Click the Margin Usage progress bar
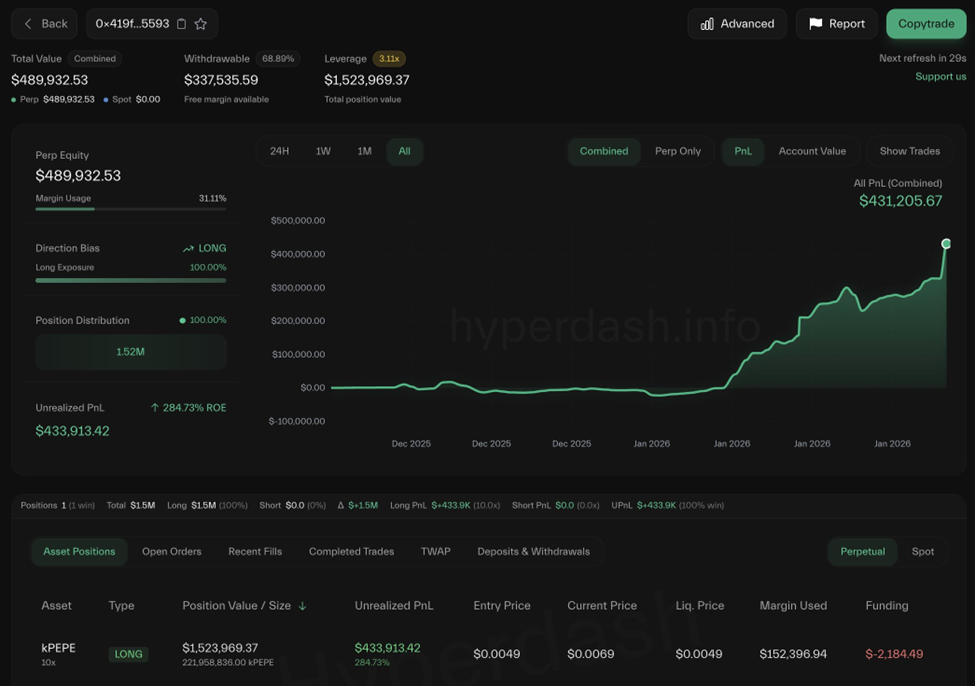This screenshot has width=975, height=686. tap(130, 209)
